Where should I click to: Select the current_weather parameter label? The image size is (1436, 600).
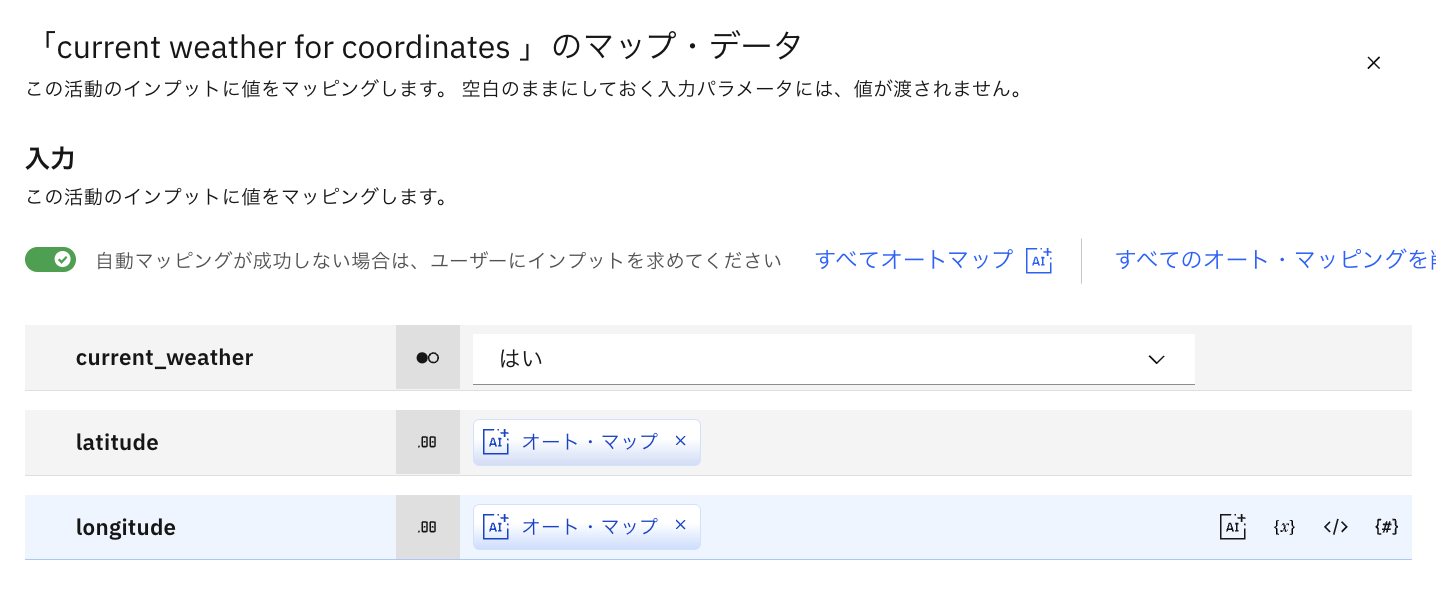tap(164, 357)
